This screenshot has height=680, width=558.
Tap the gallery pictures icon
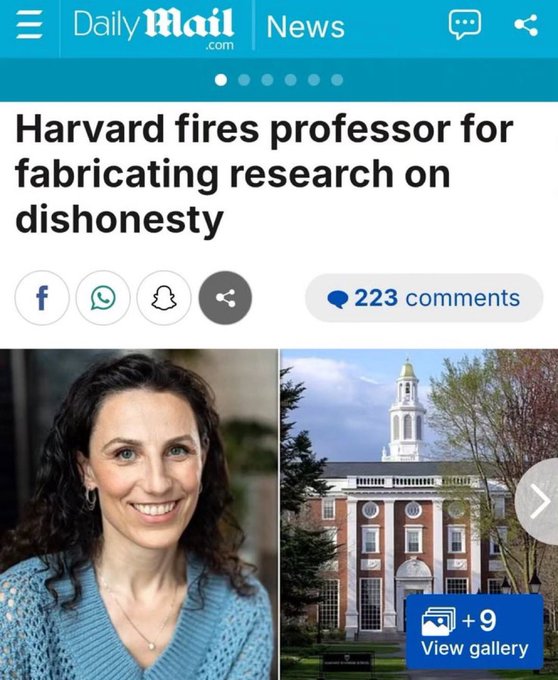pyautogui.click(x=438, y=621)
